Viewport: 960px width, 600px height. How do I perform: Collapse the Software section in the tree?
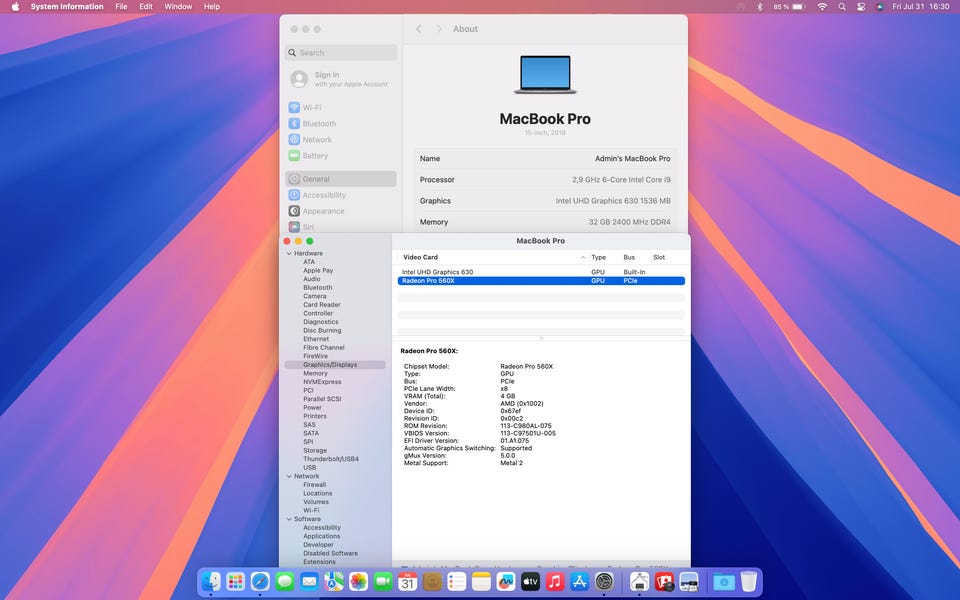pos(289,519)
